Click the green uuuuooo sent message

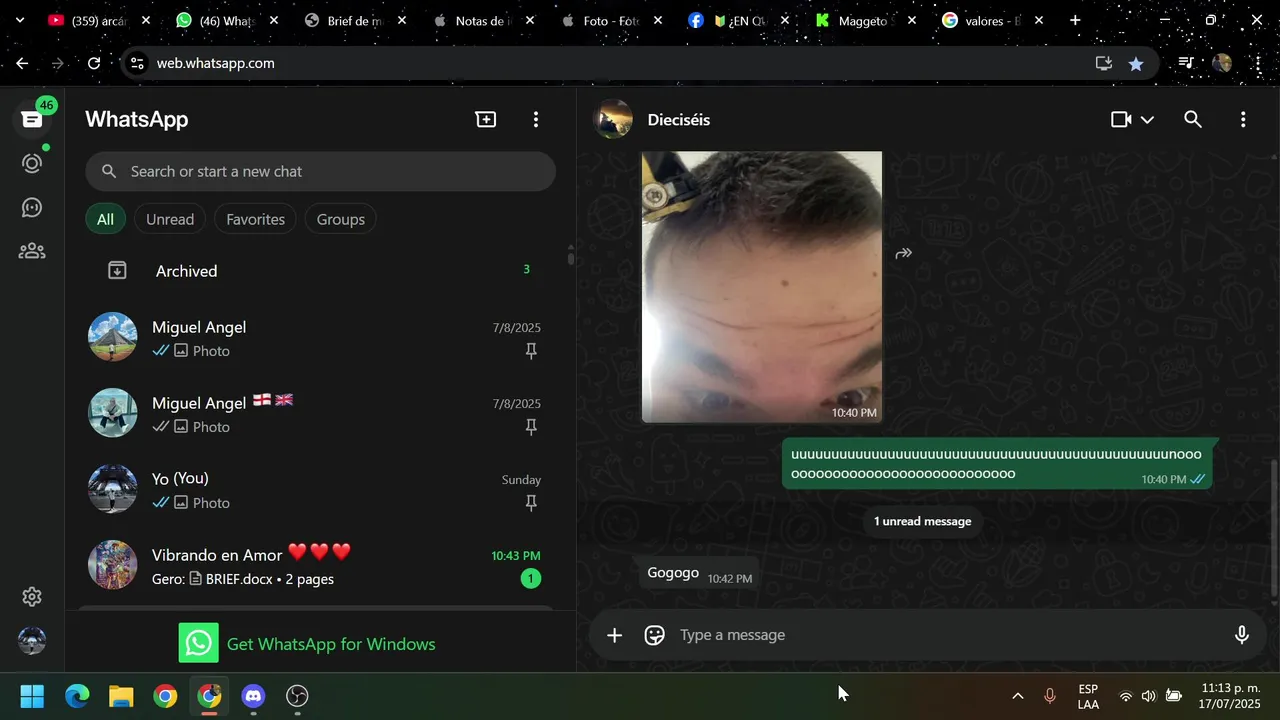click(x=997, y=464)
